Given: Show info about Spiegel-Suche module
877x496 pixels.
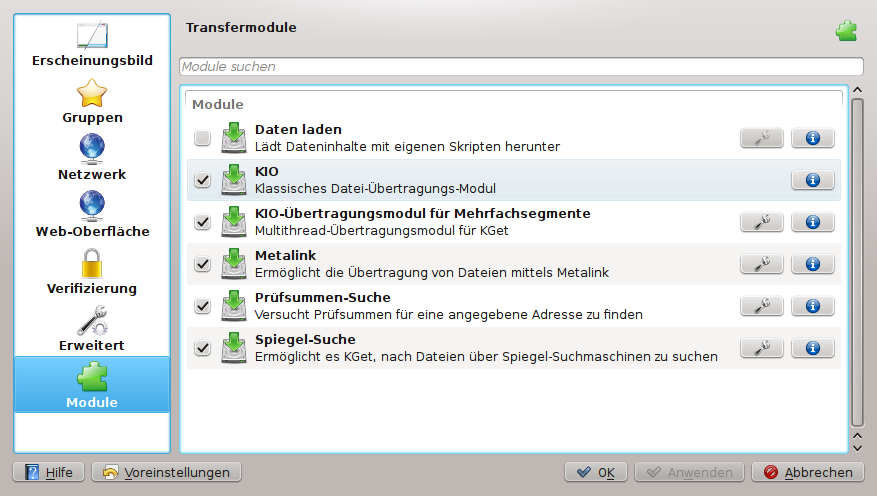Looking at the screenshot, I should (x=813, y=348).
